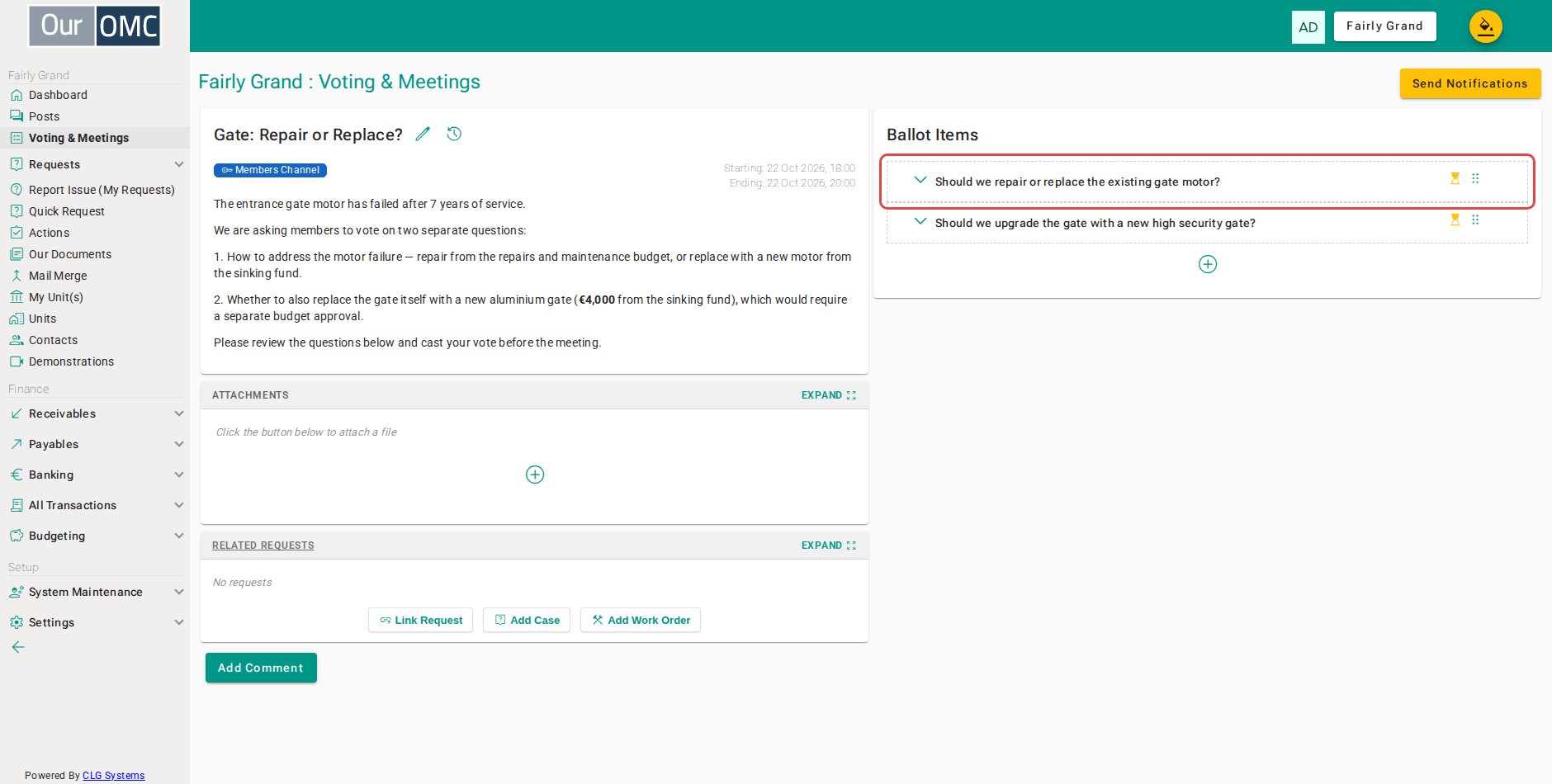Click the Posts chat icon in sidebar

(x=17, y=116)
